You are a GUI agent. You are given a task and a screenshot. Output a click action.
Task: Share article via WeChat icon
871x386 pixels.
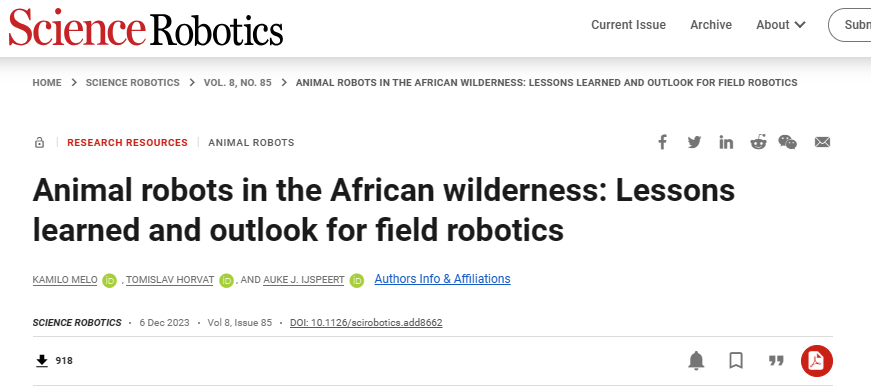[788, 142]
